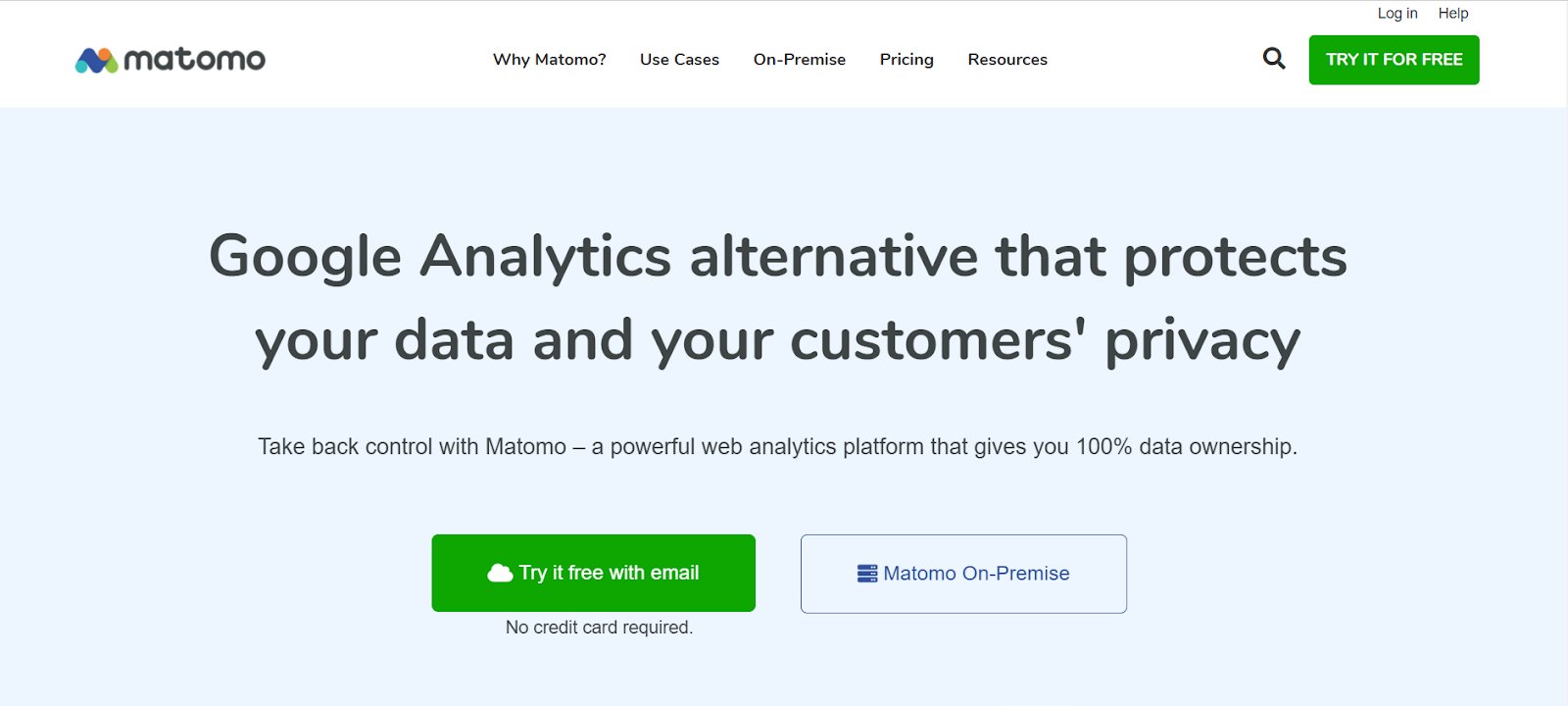Viewport: 1568px width, 706px height.
Task: Click the Matomo colorful logo icon
Action: (96, 60)
